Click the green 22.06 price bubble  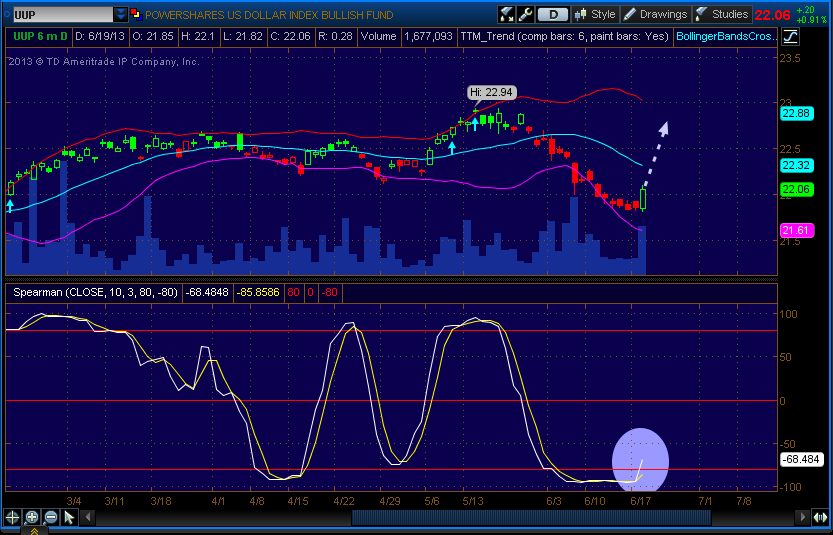[796, 189]
